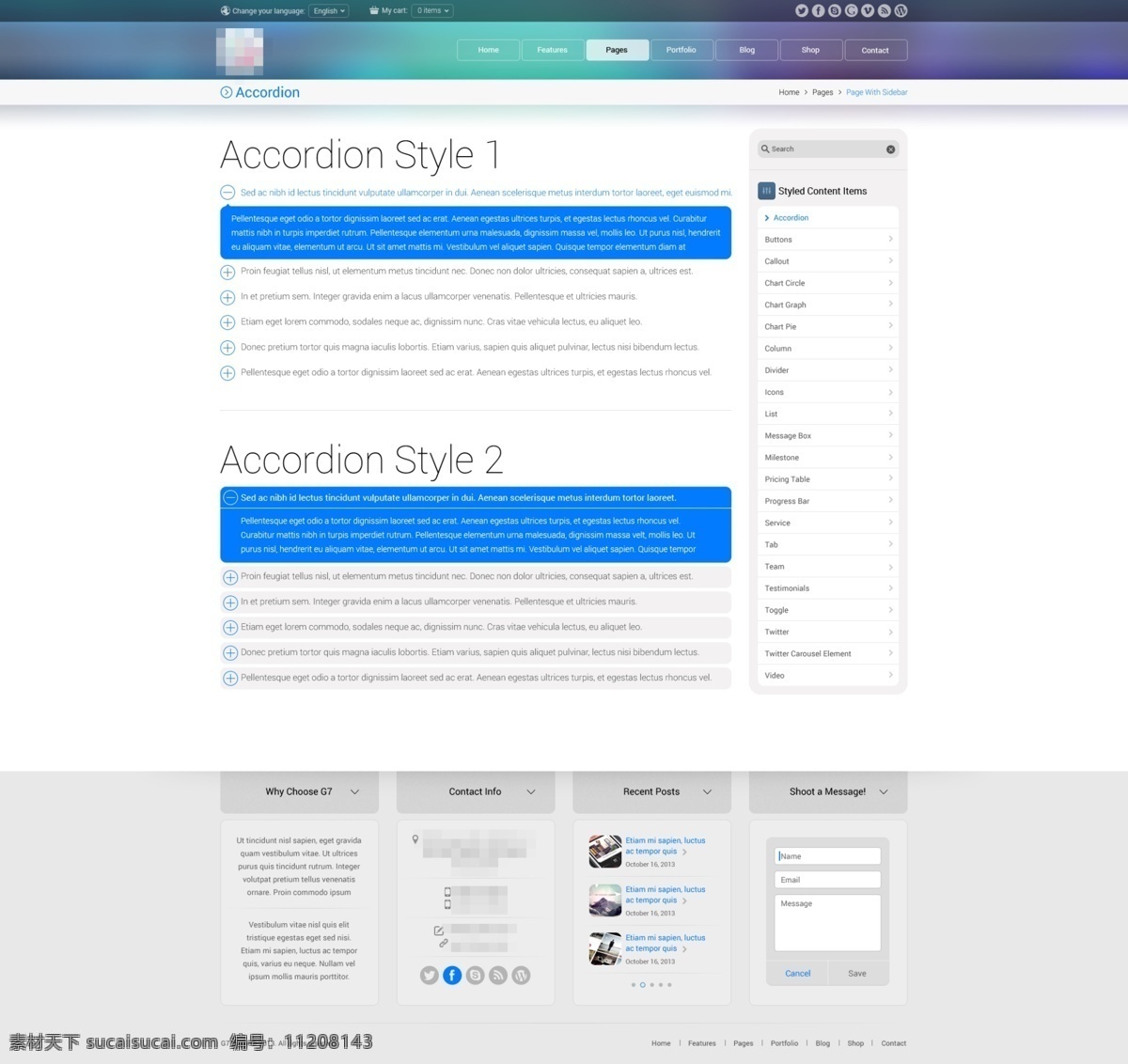Expand "Donec pretium tortor" in Accordion Style 1
The width and height of the screenshot is (1128, 1064).
[227, 348]
